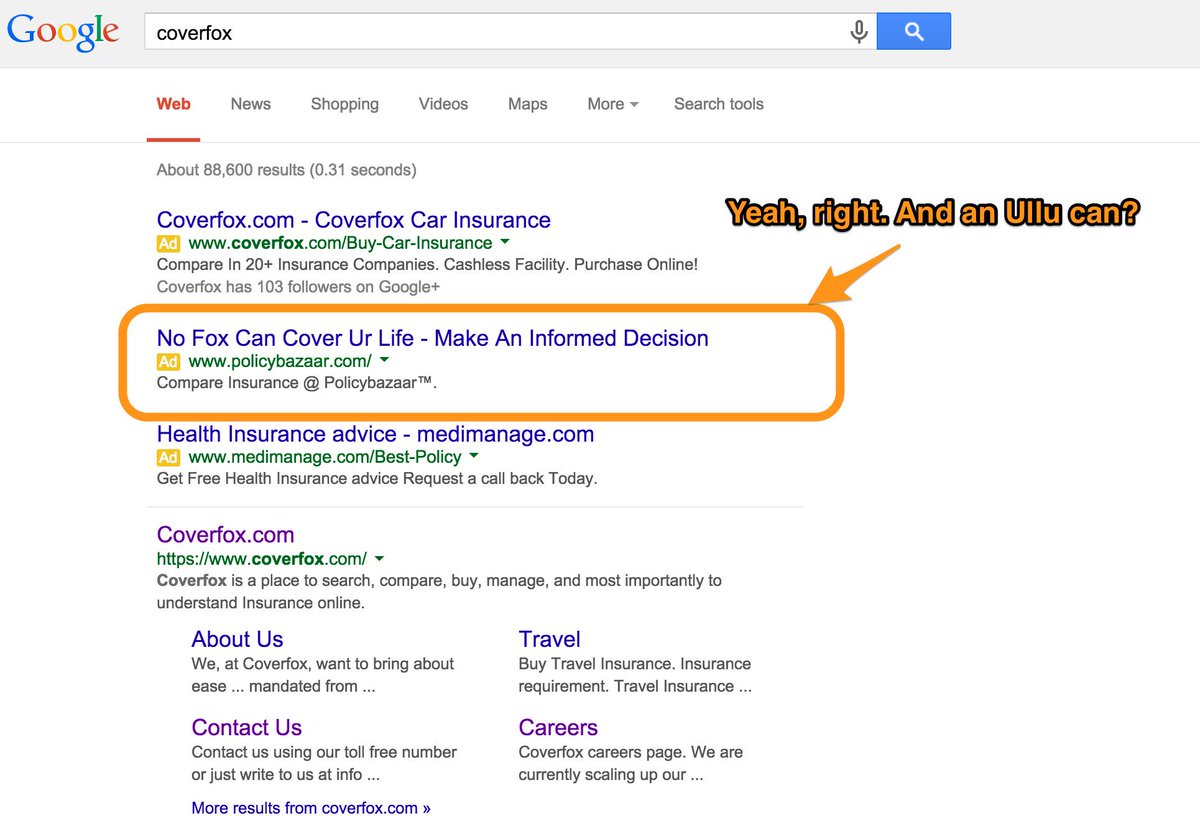Click Ad badge next to www.medimanage.com/Best-Policy

click(x=168, y=457)
